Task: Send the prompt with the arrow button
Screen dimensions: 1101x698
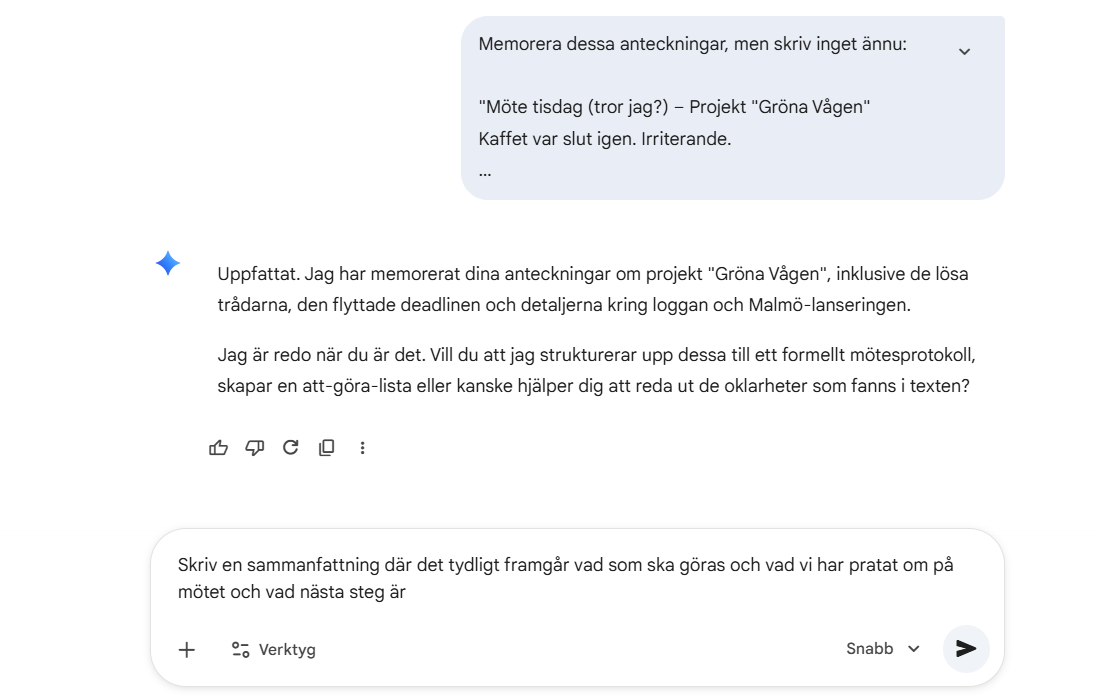Action: (965, 649)
